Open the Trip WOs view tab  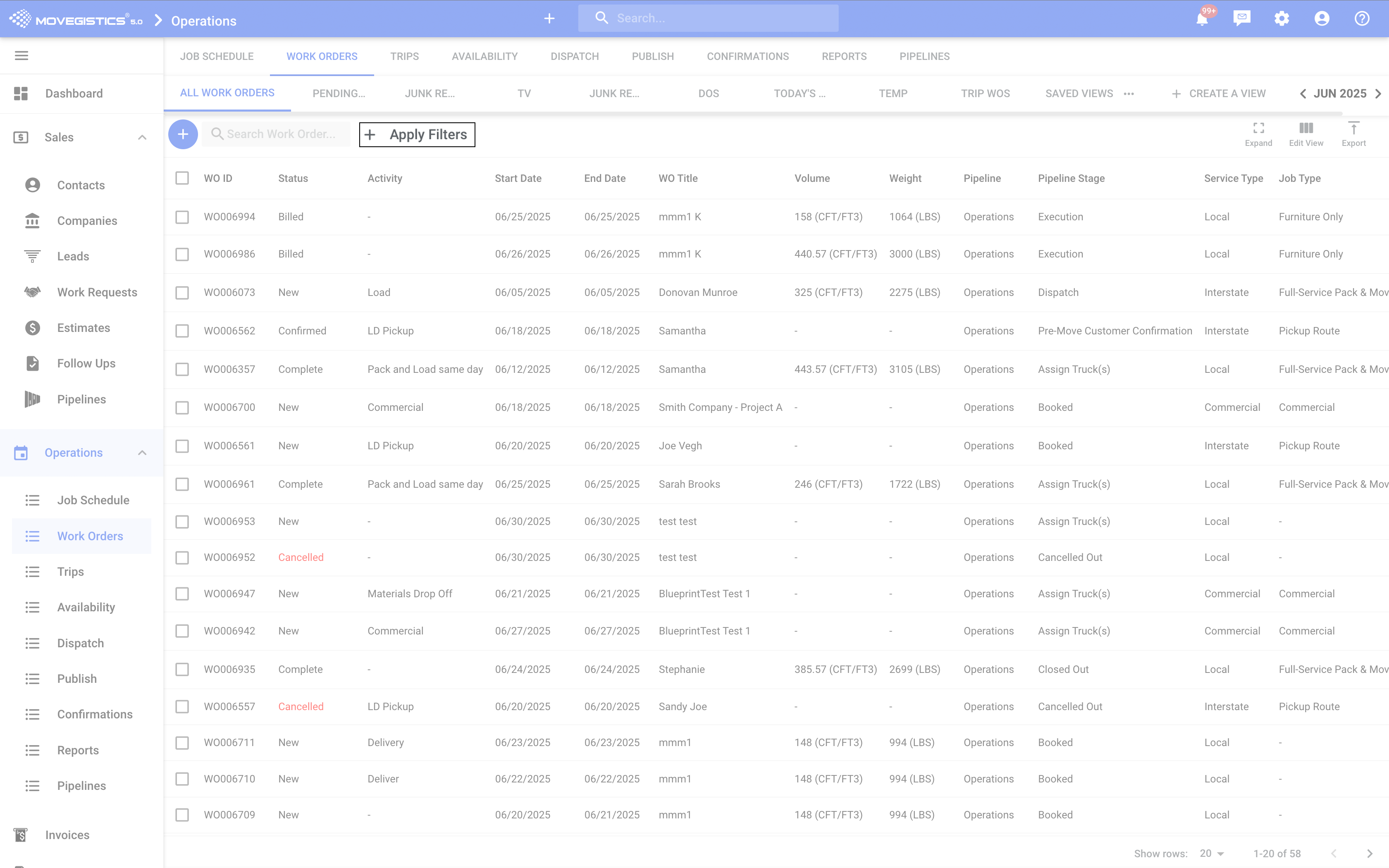985,93
